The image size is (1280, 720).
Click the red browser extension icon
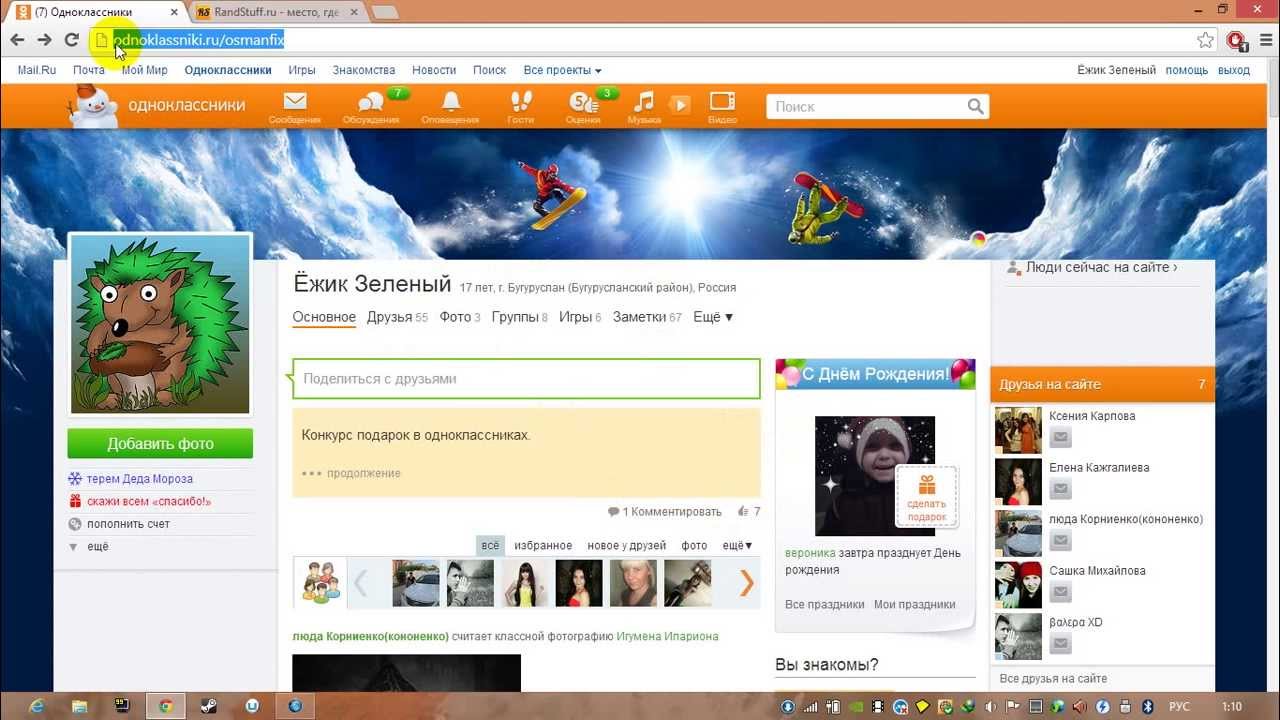tap(1236, 40)
